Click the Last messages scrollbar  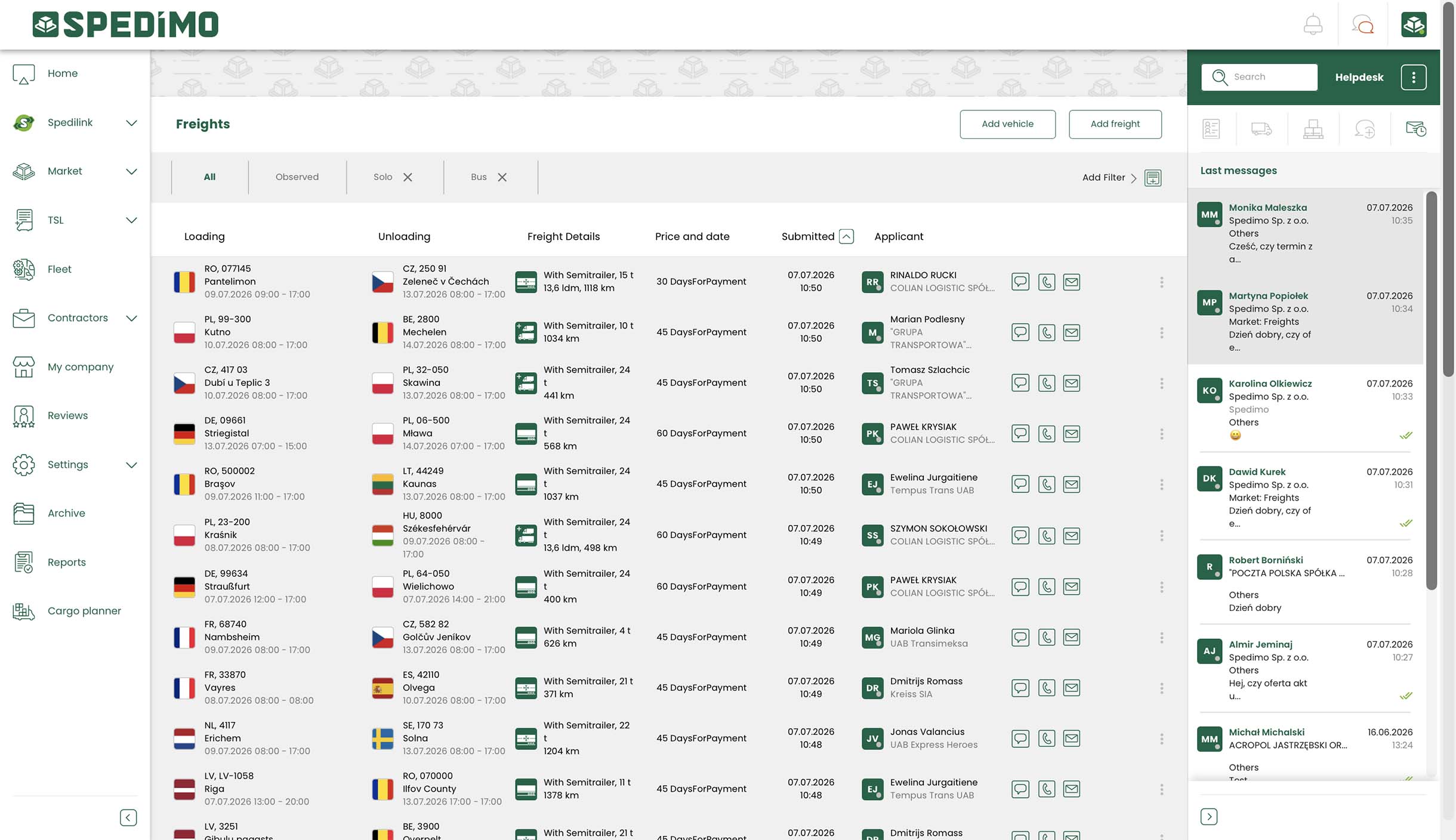pos(1431,391)
